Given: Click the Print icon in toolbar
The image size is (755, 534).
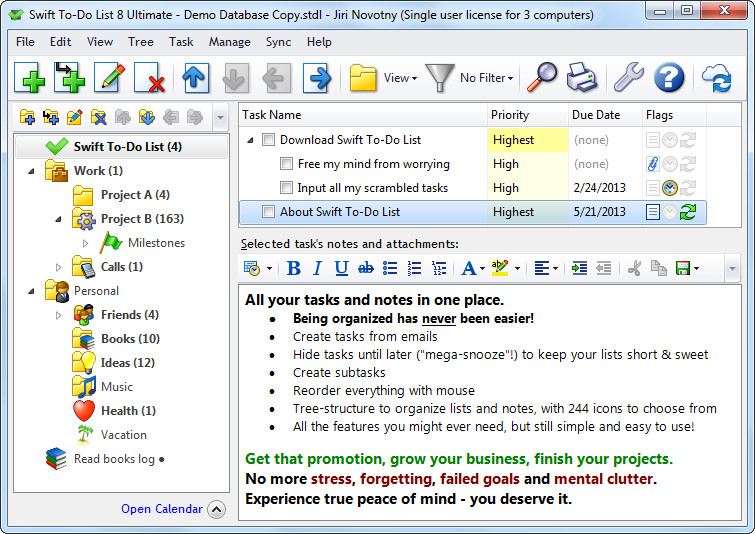Looking at the screenshot, I should coord(582,78).
